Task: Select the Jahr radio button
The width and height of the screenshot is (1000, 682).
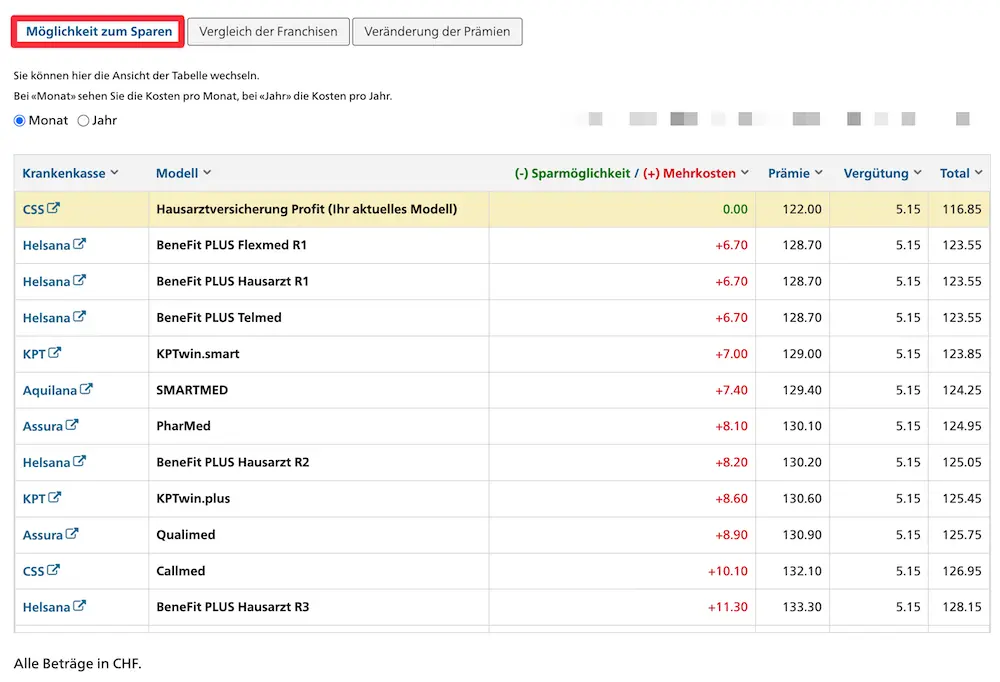Action: (84, 120)
